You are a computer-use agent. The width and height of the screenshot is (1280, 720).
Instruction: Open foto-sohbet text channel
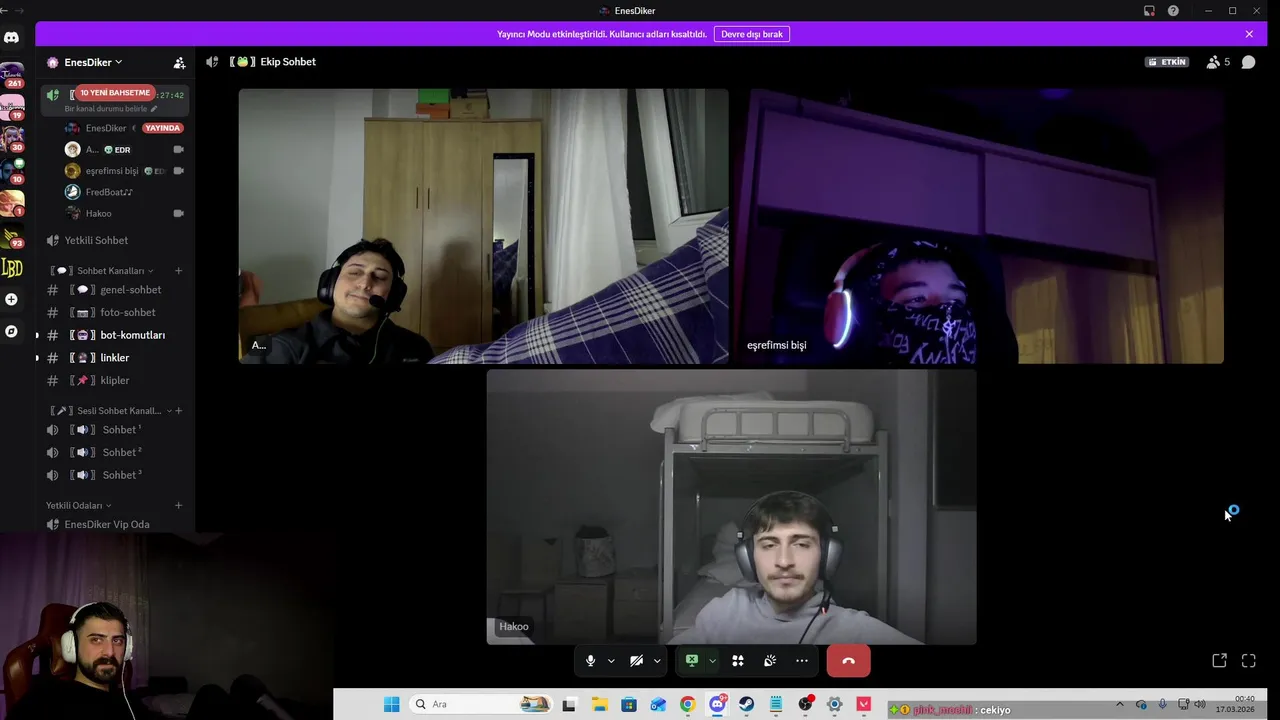115,312
